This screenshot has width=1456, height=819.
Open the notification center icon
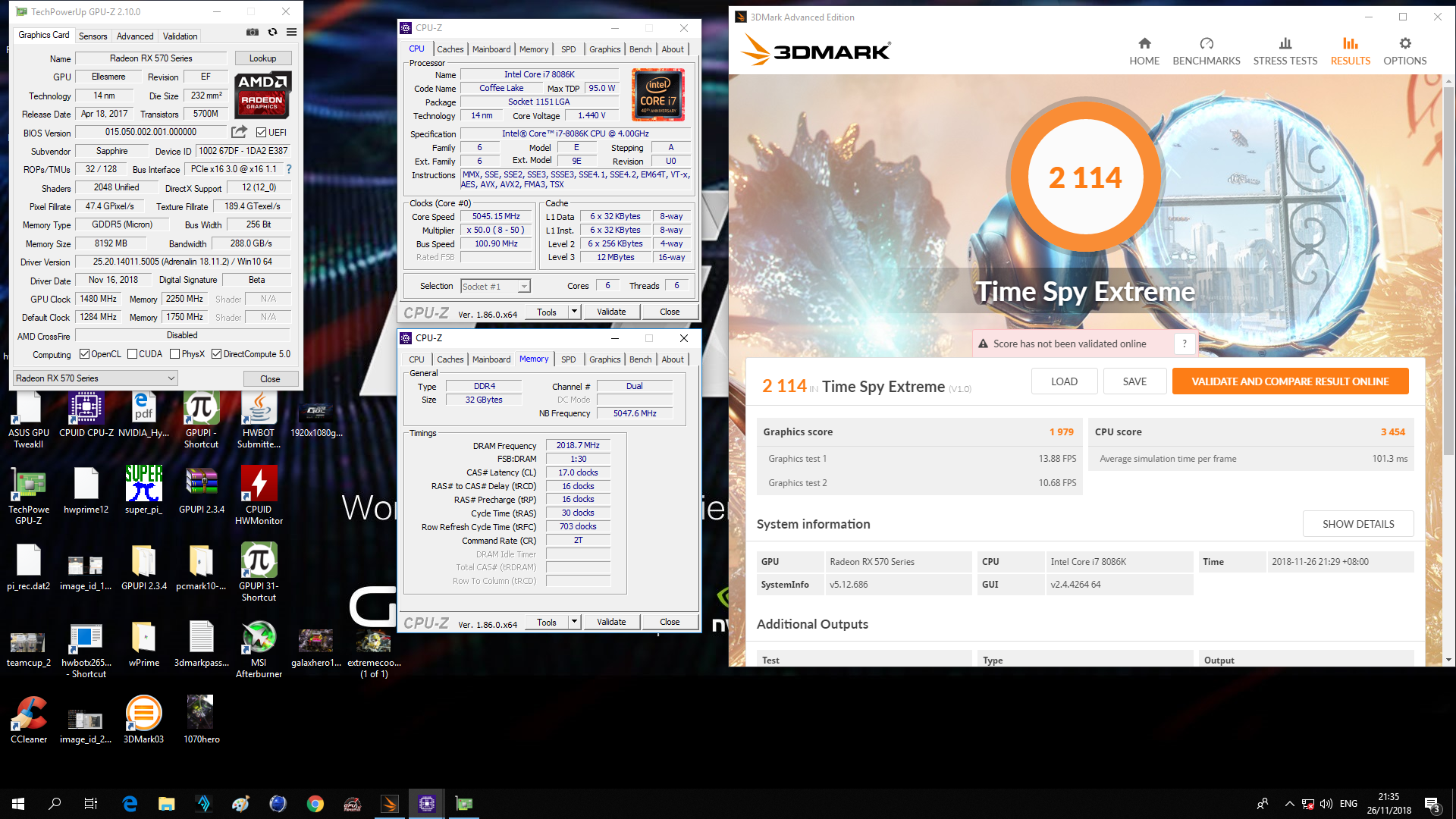point(1432,804)
